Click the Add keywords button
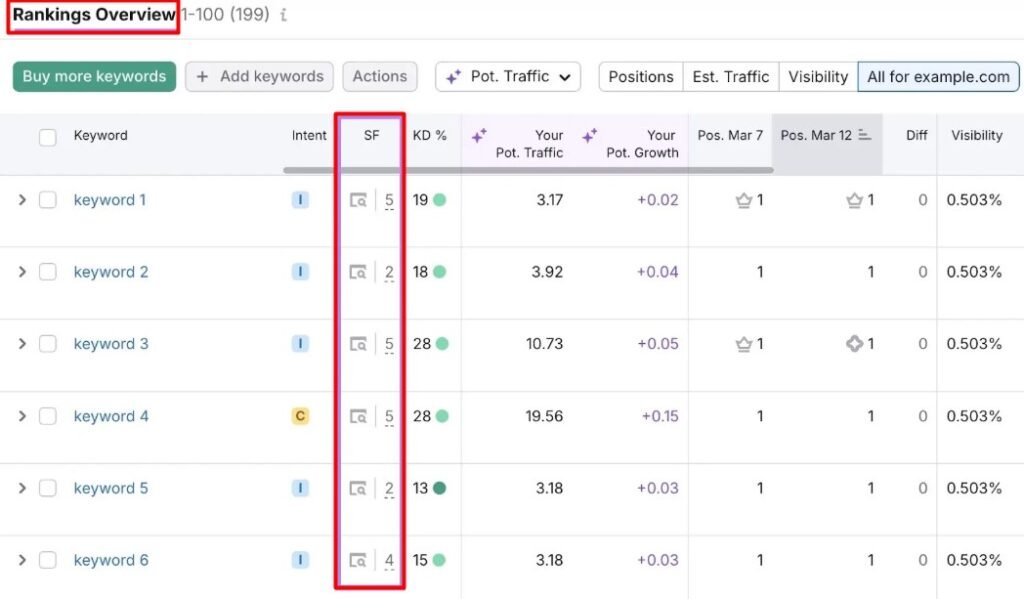Viewport: 1024px width, 599px height. (259, 76)
